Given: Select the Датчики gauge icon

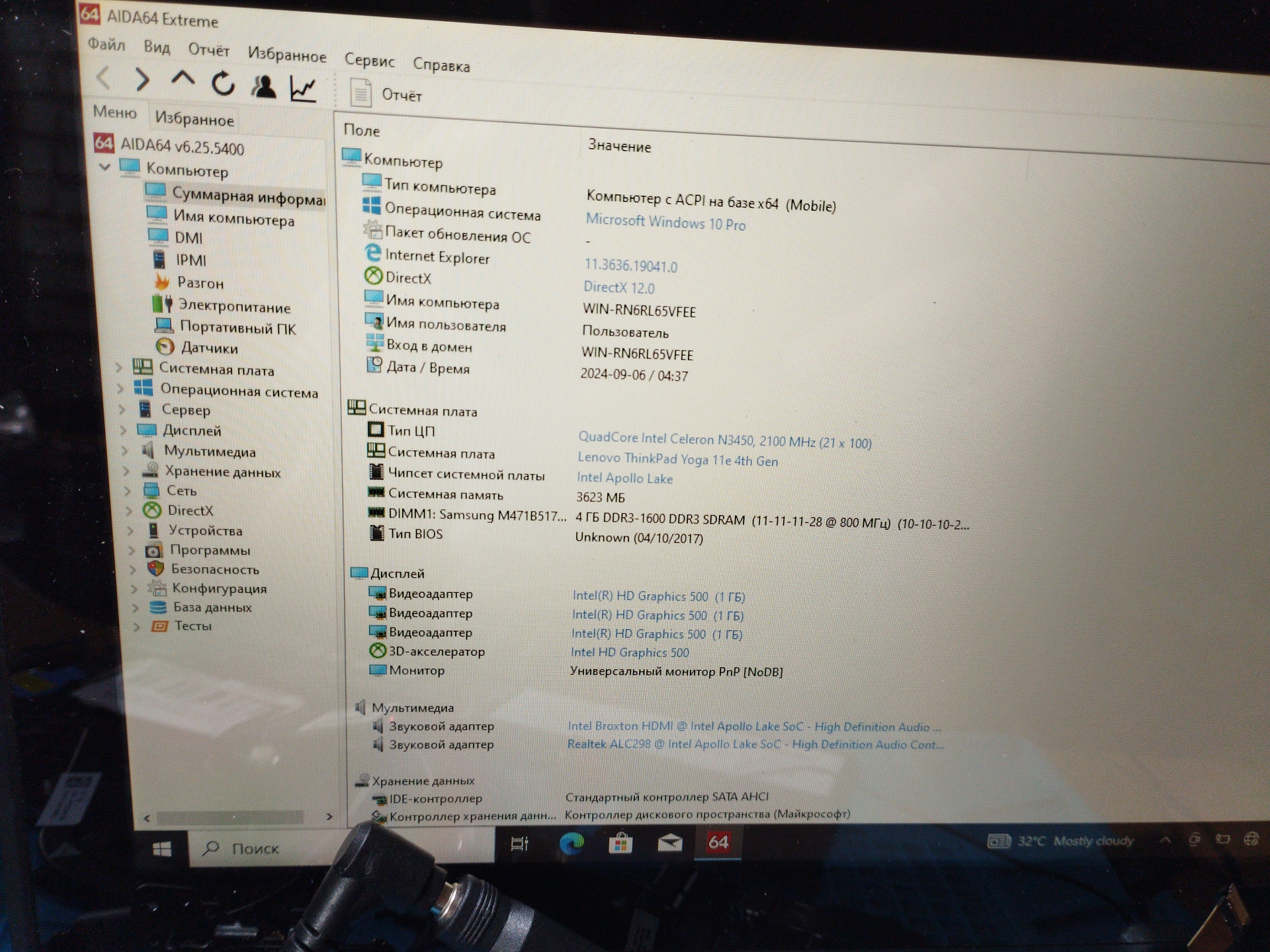Looking at the screenshot, I should coord(165,346).
